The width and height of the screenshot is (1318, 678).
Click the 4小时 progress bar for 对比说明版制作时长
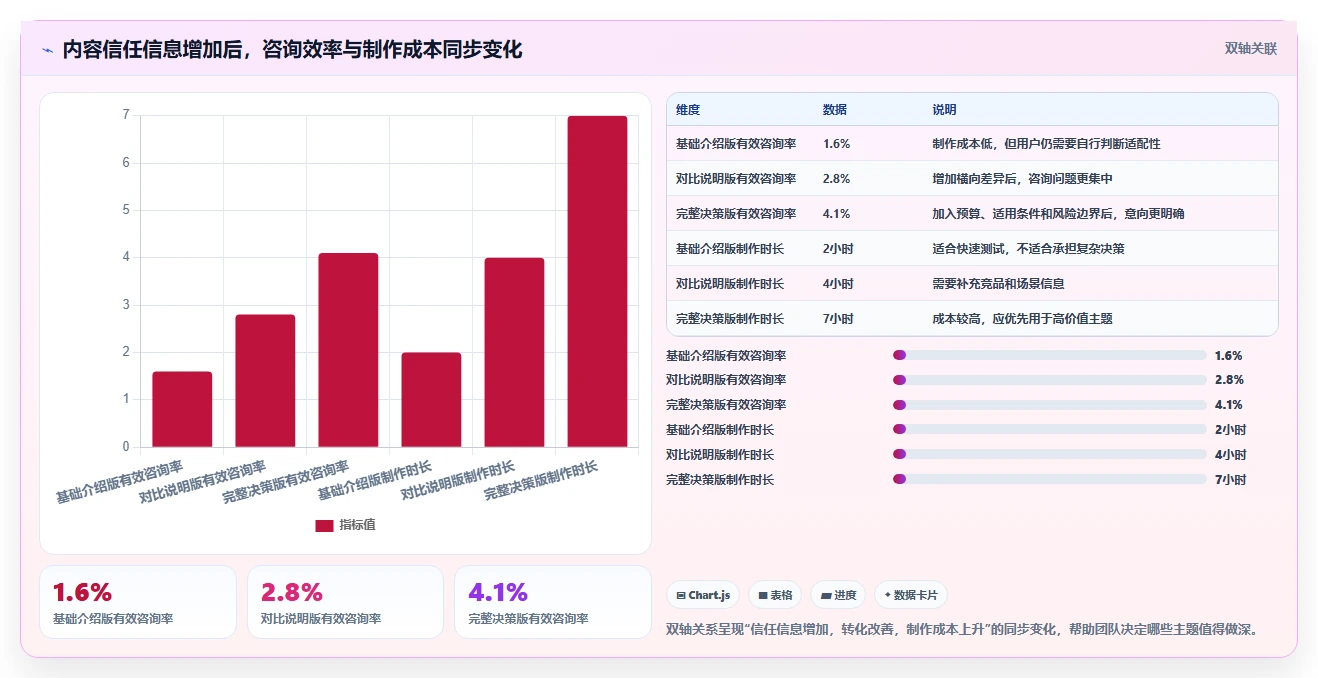[x=1049, y=455]
